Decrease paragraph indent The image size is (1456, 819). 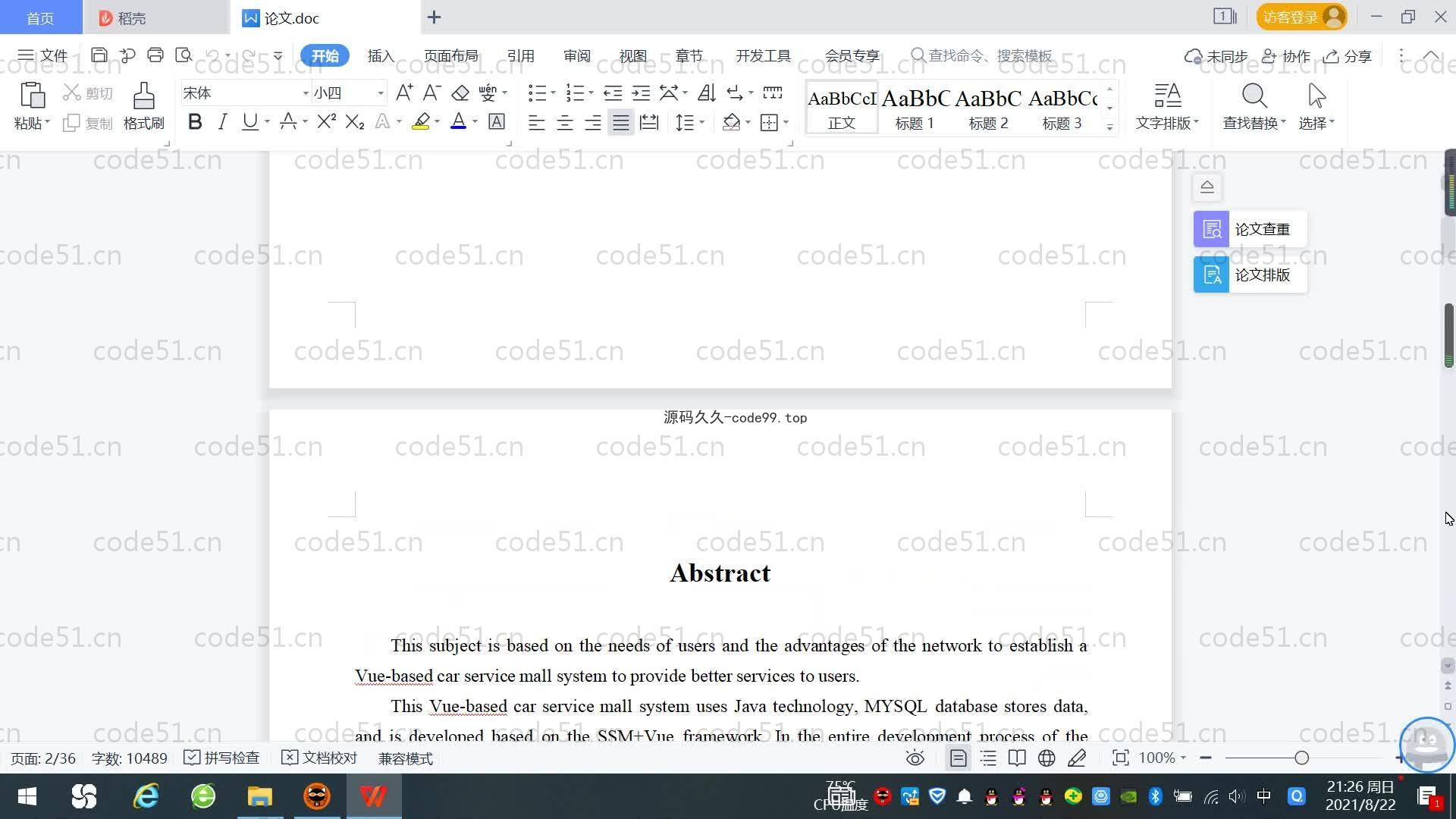613,93
